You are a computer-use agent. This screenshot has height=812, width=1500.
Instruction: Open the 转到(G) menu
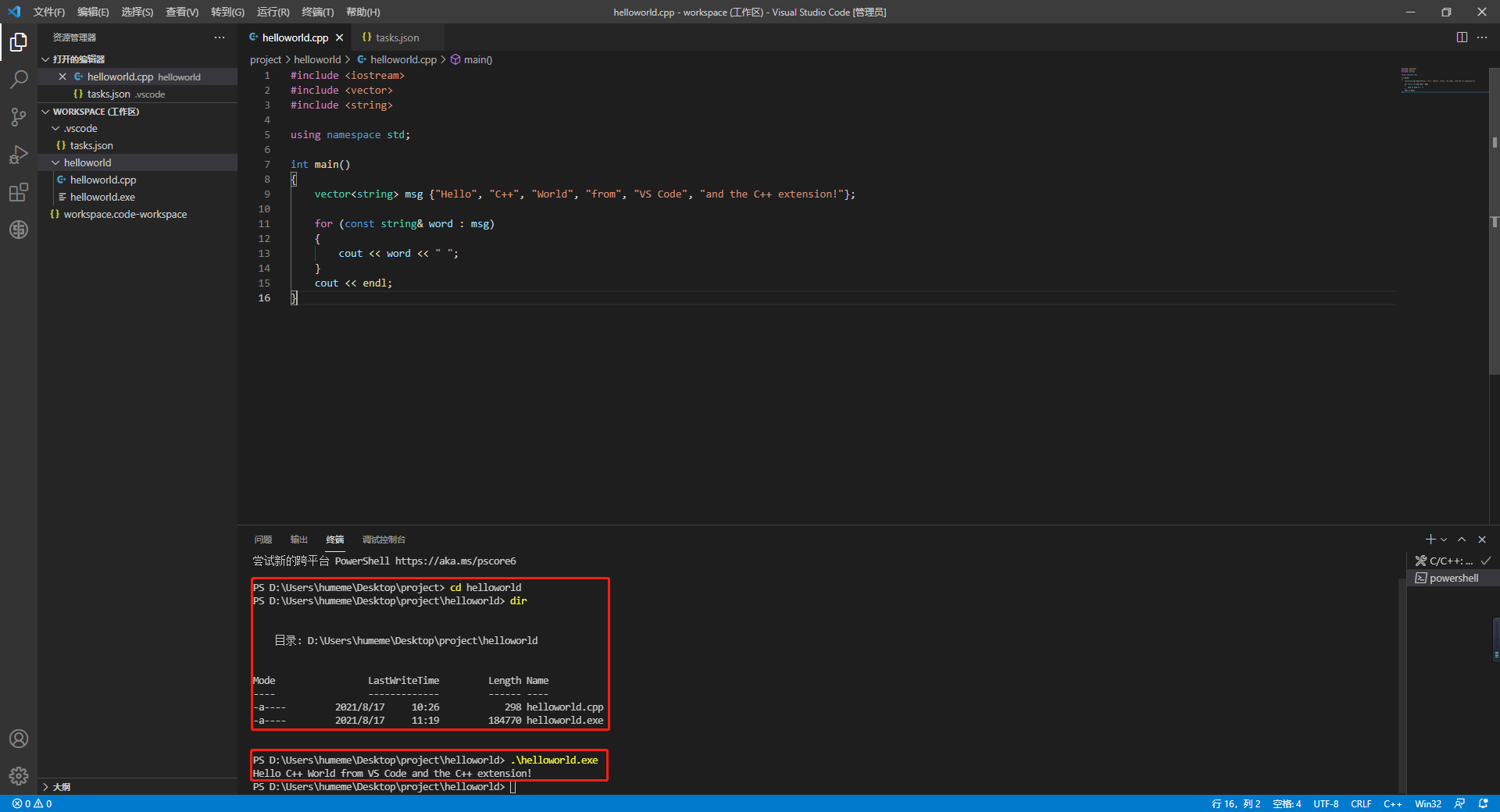227,12
